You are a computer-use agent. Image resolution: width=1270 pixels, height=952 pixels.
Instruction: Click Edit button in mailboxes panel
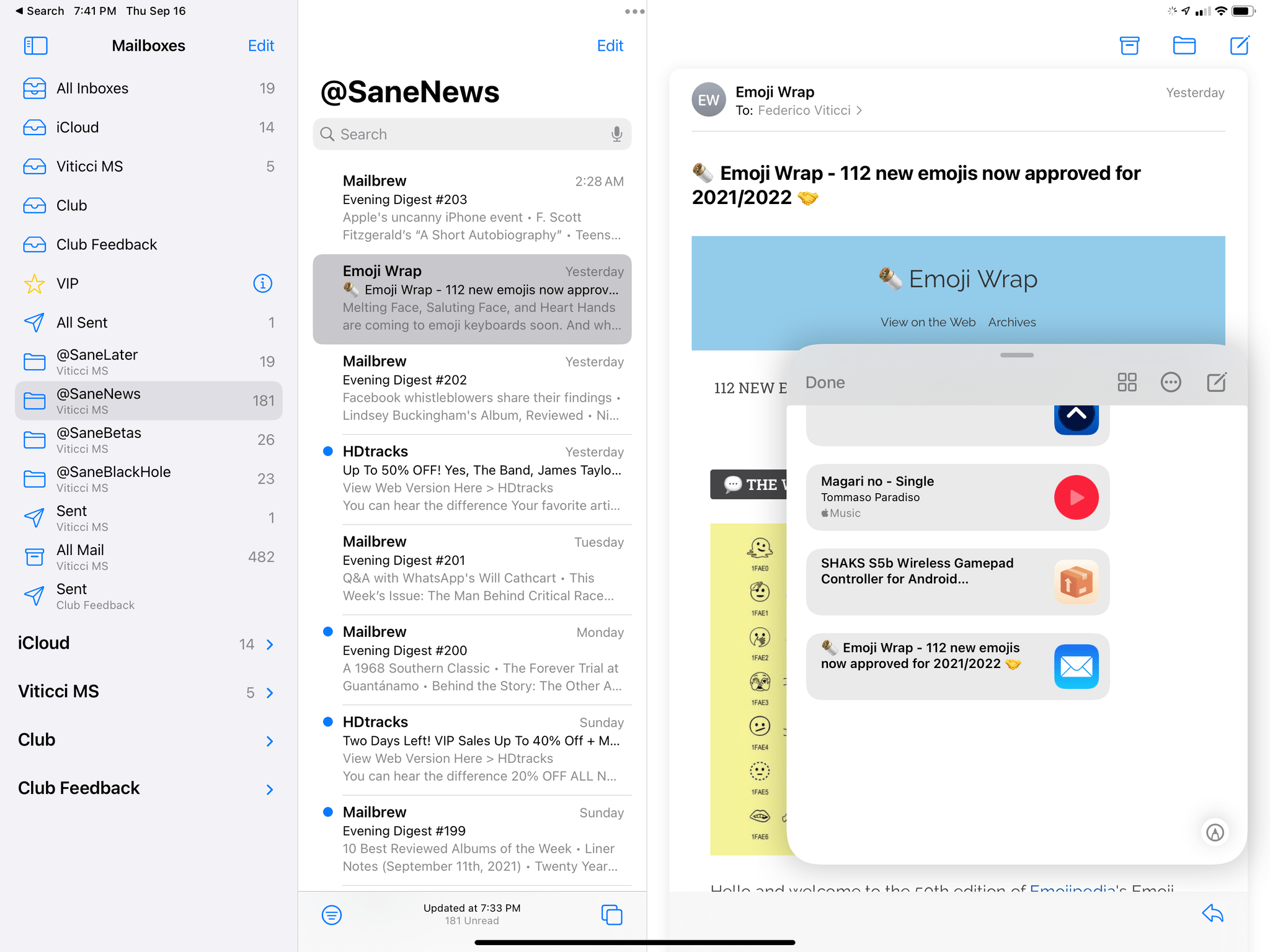pyautogui.click(x=261, y=45)
